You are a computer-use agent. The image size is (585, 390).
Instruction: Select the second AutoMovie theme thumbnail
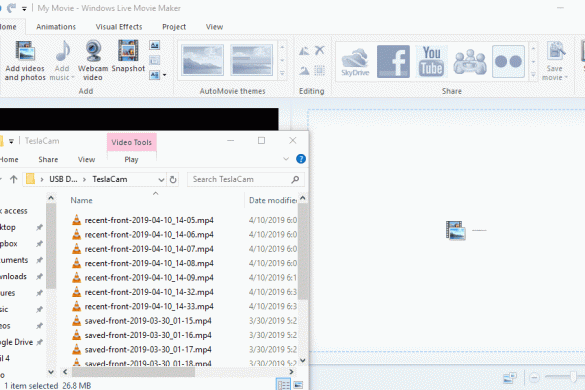(x=251, y=60)
